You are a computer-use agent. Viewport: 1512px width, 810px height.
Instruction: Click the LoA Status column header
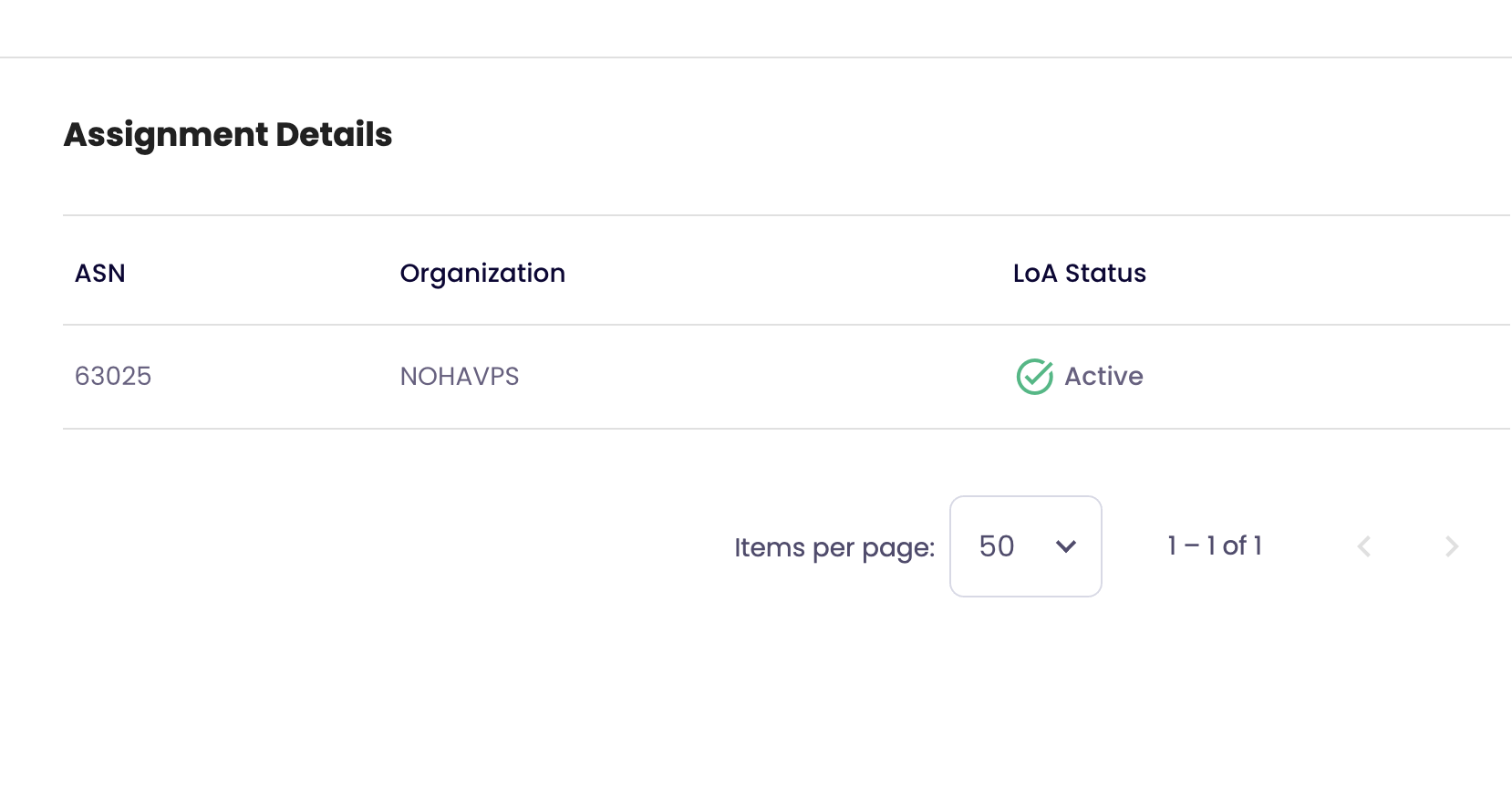tap(1080, 273)
